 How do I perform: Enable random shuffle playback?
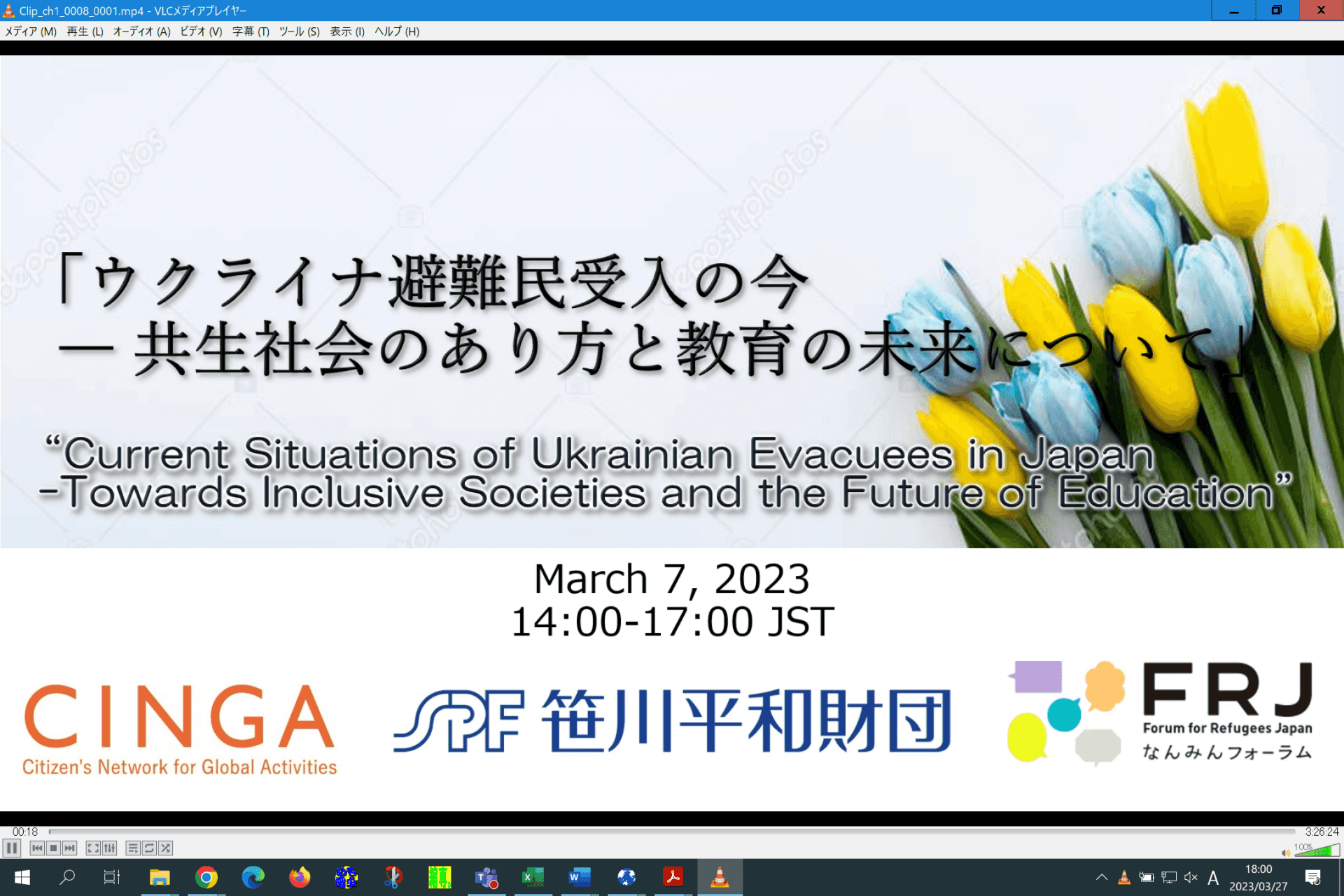click(x=165, y=847)
